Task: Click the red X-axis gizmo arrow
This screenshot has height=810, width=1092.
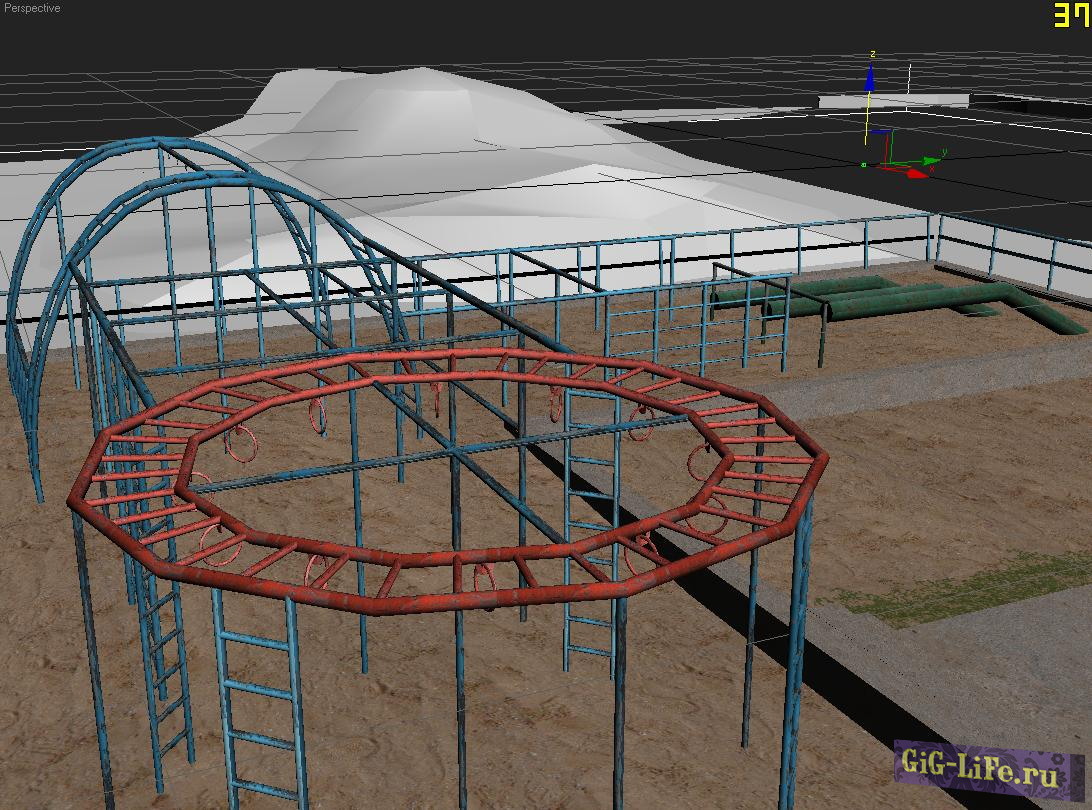Action: pos(916,173)
